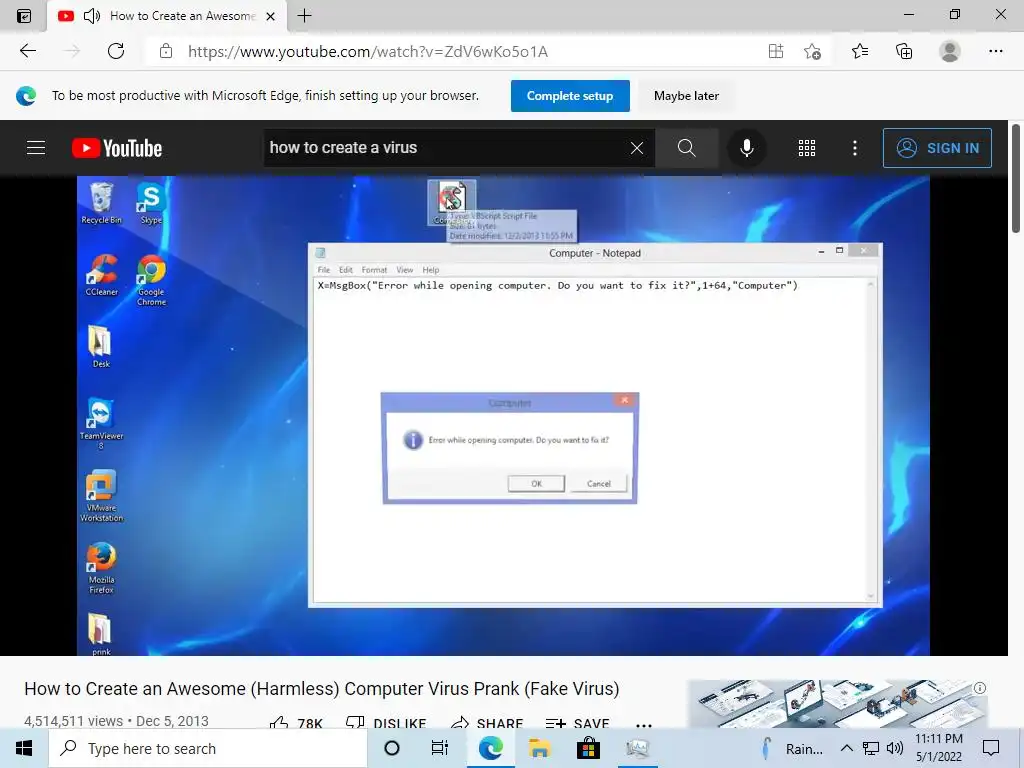Image resolution: width=1024 pixels, height=768 pixels.
Task: Open Cortana circle on taskbar
Action: 392,748
